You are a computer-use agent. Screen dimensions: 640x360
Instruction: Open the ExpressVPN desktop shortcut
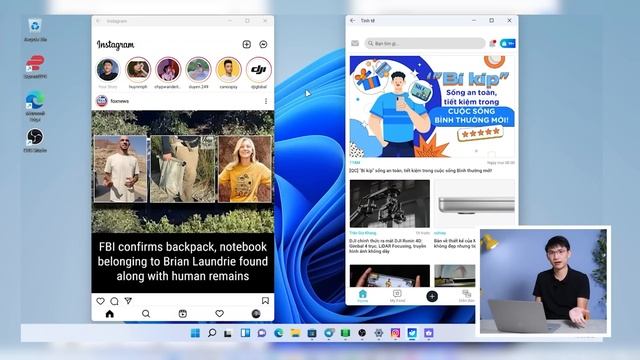click(35, 67)
